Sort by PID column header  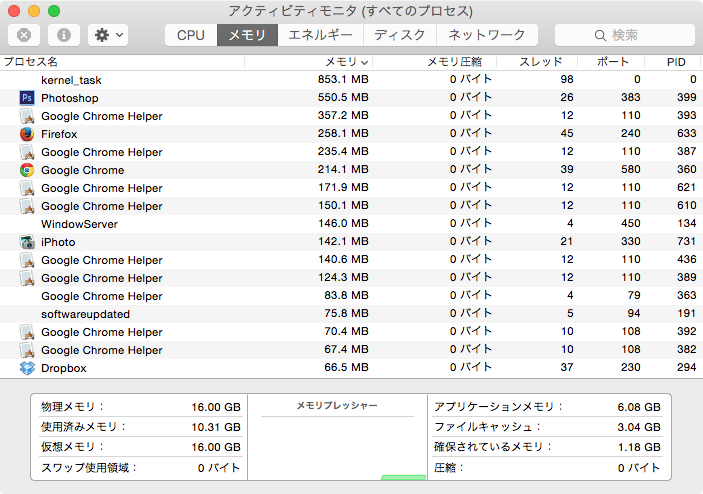[673, 62]
